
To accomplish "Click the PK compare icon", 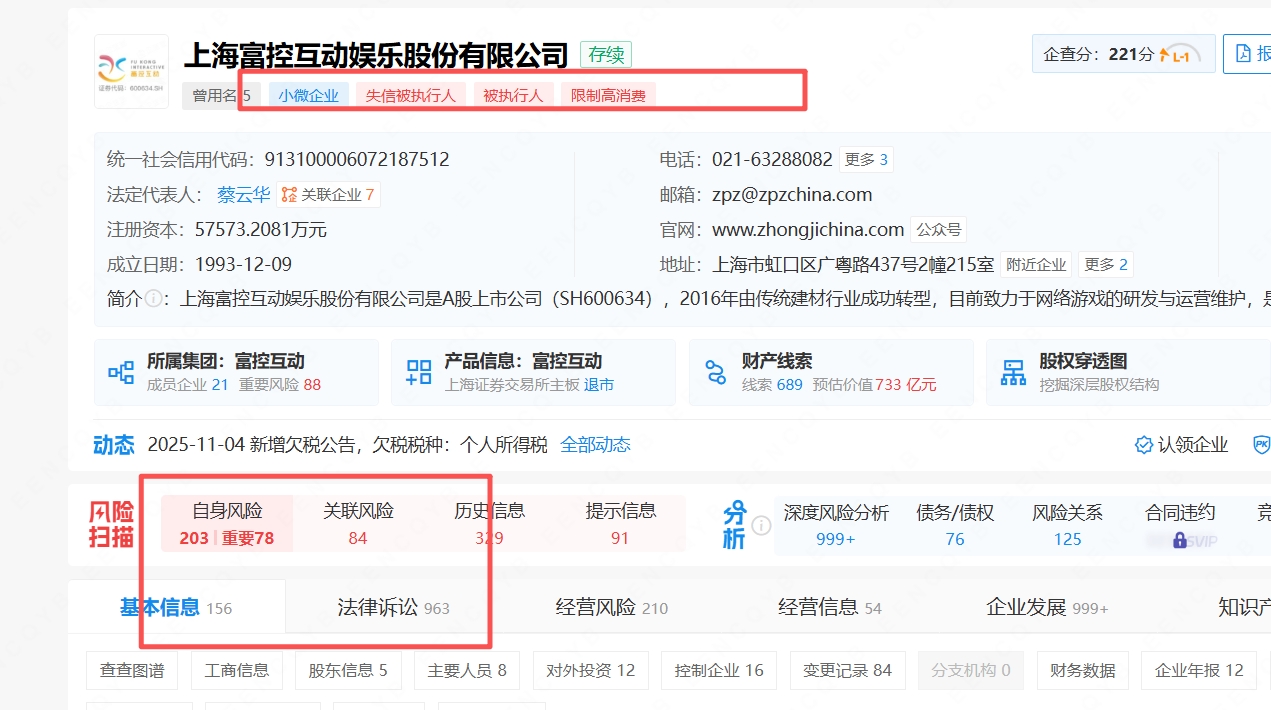I will click(1262, 445).
